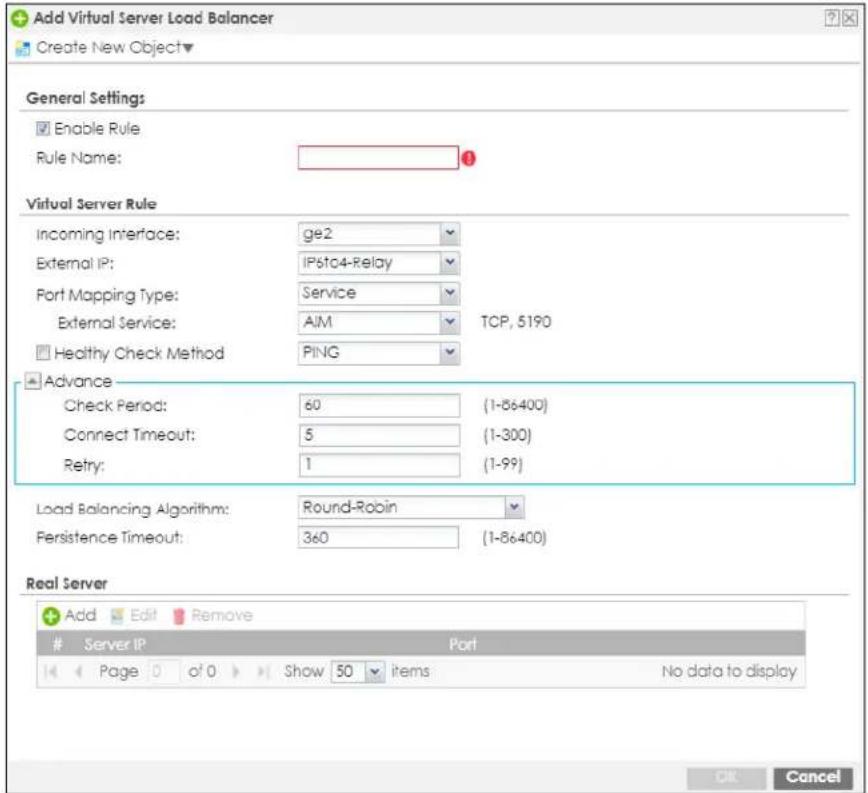Click the Persistence Timeout field
This screenshot has height=793, width=868.
[x=378, y=537]
